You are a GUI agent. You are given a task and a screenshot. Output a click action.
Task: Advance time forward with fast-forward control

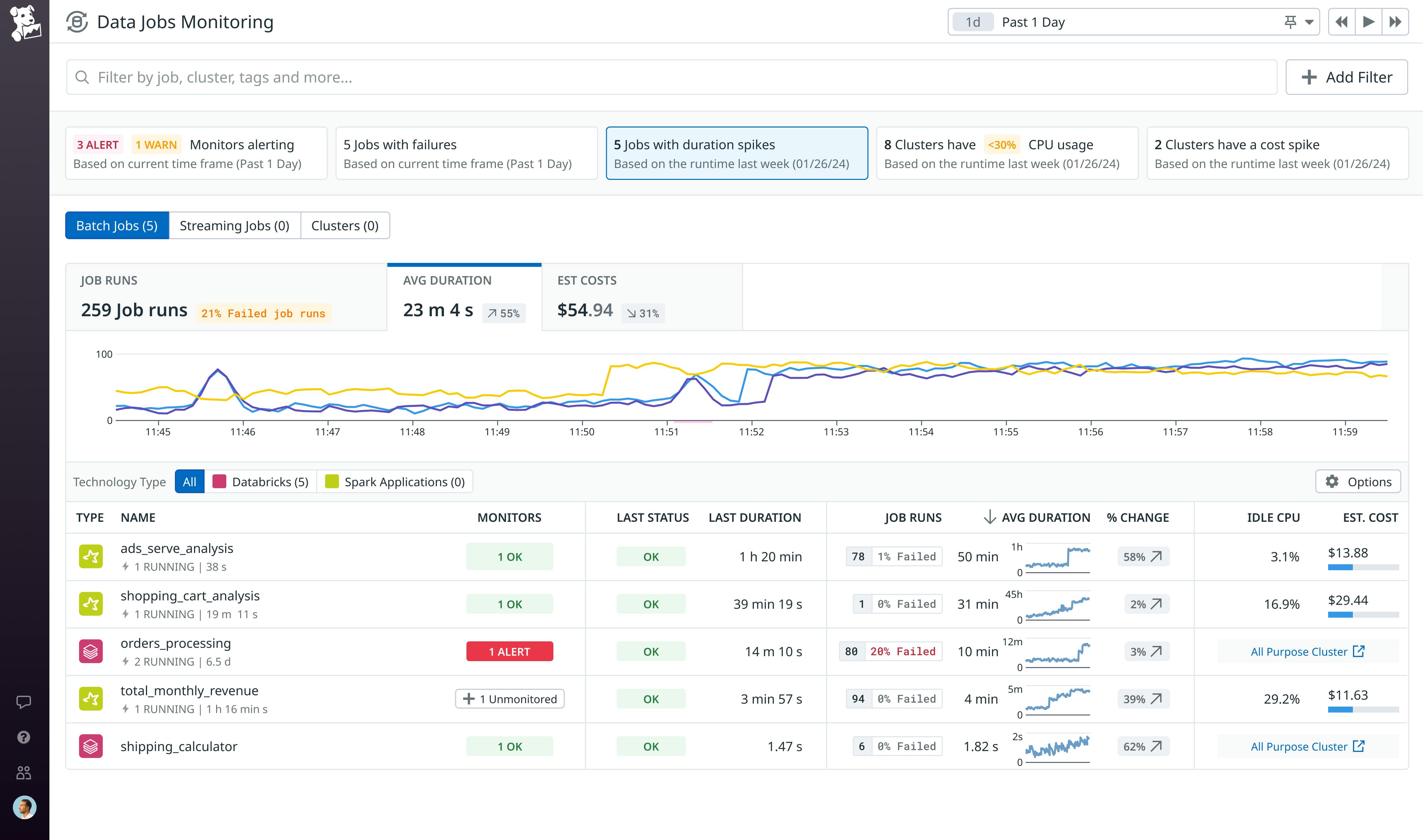pos(1396,21)
